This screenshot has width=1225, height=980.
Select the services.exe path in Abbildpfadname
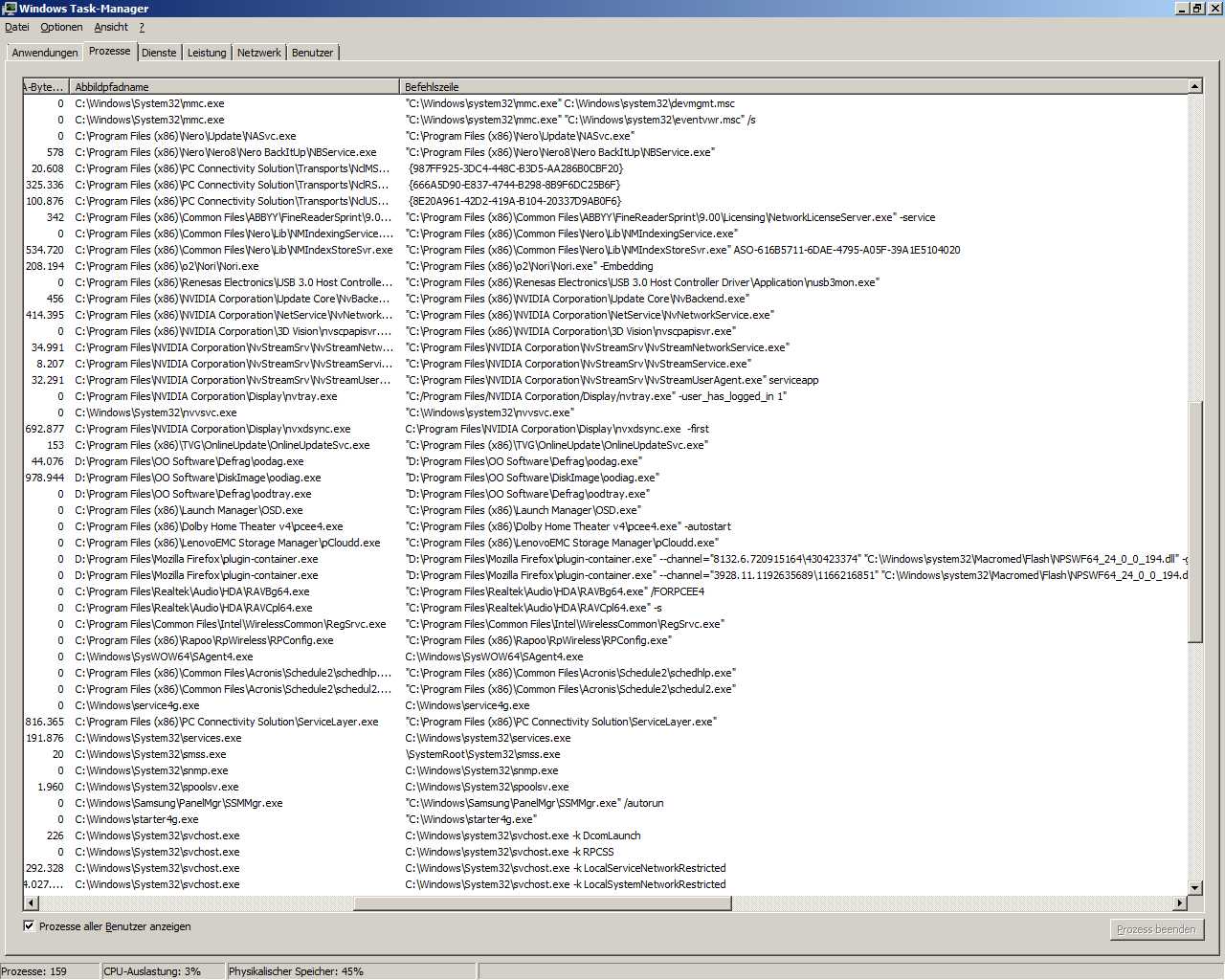(159, 738)
